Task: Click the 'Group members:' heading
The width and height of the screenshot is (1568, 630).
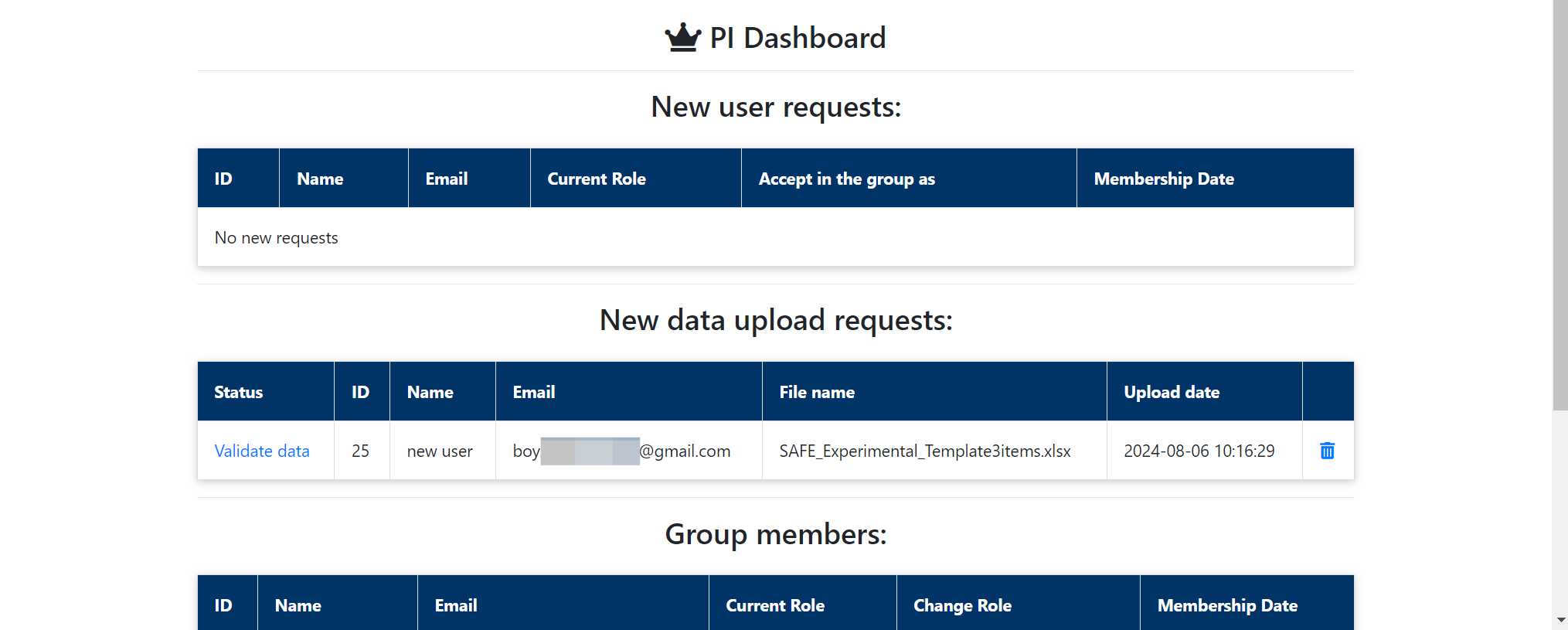Action: [x=776, y=534]
